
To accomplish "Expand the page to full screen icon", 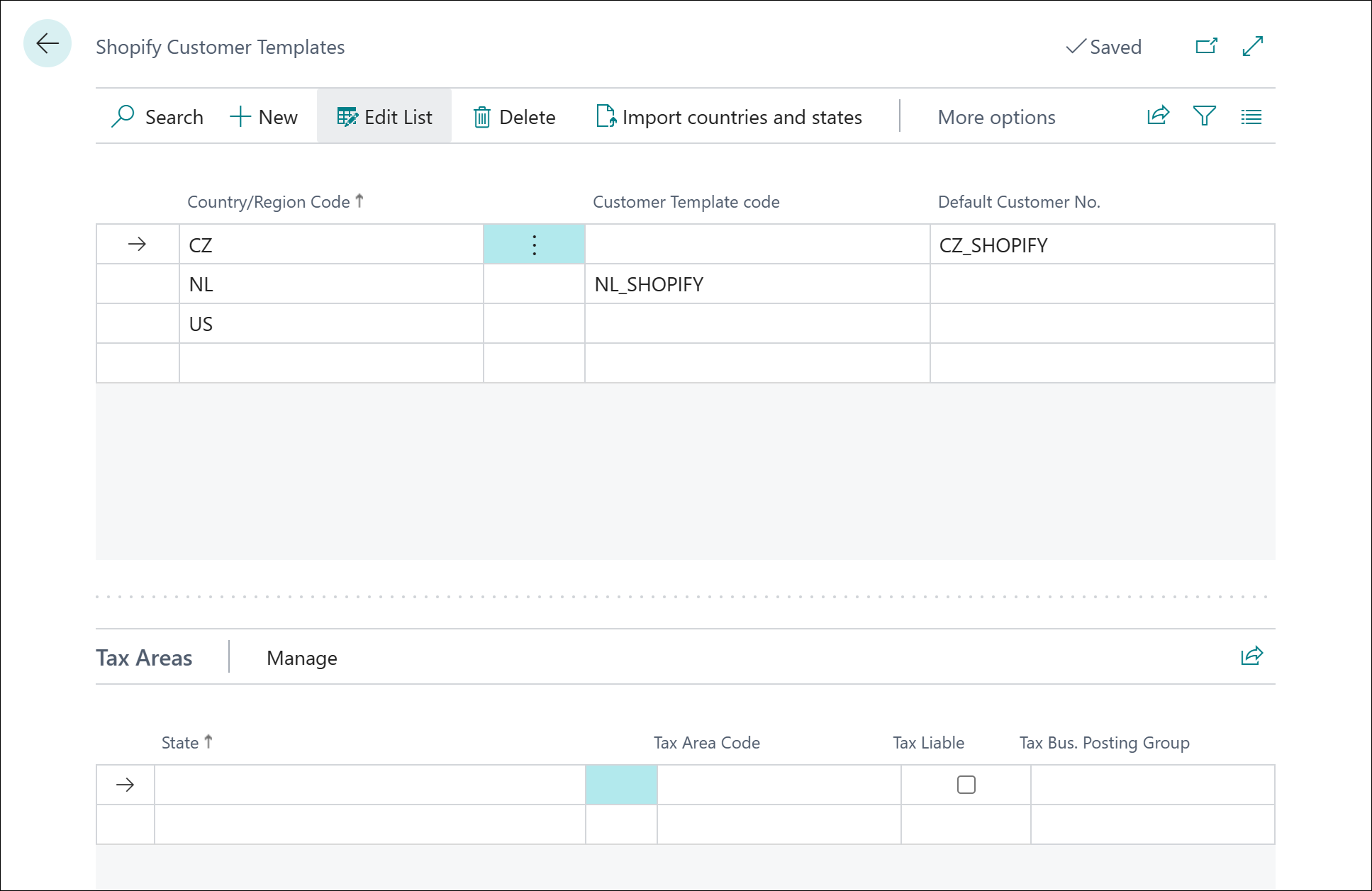I will pyautogui.click(x=1253, y=46).
